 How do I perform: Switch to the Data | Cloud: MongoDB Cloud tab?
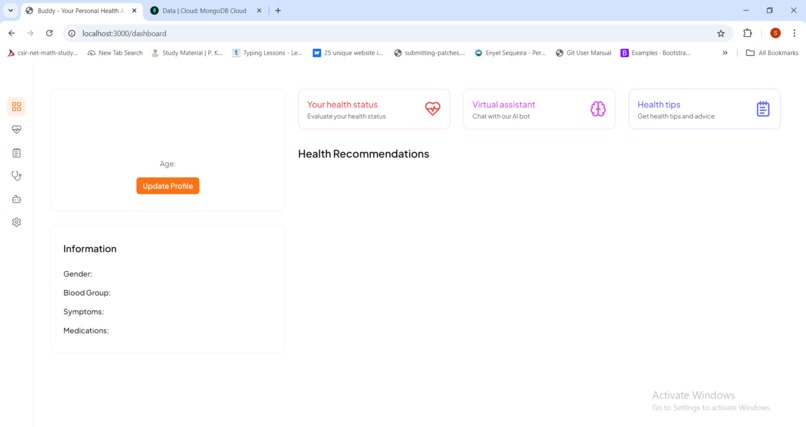pos(206,10)
